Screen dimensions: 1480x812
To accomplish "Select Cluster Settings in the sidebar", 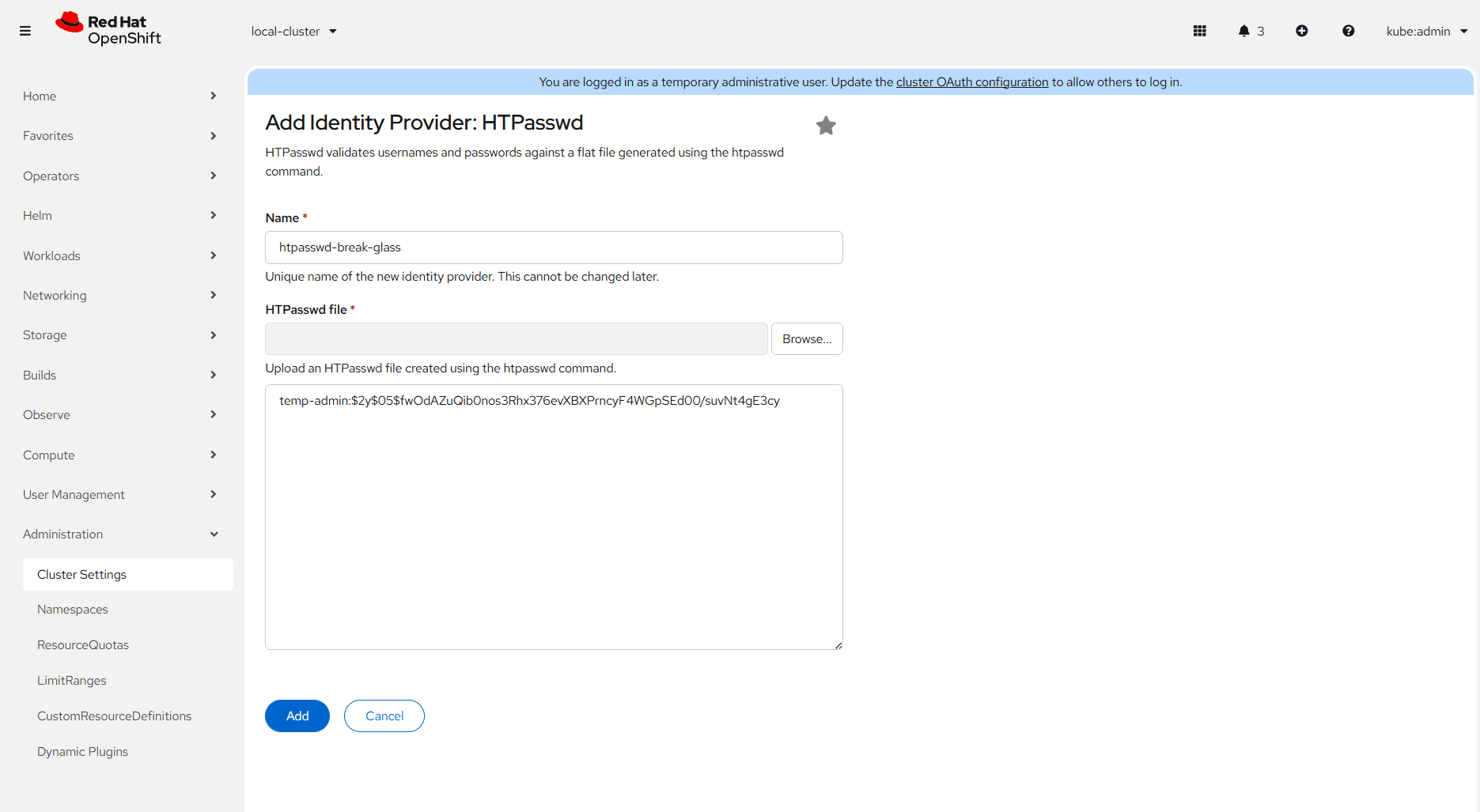I will (x=81, y=575).
